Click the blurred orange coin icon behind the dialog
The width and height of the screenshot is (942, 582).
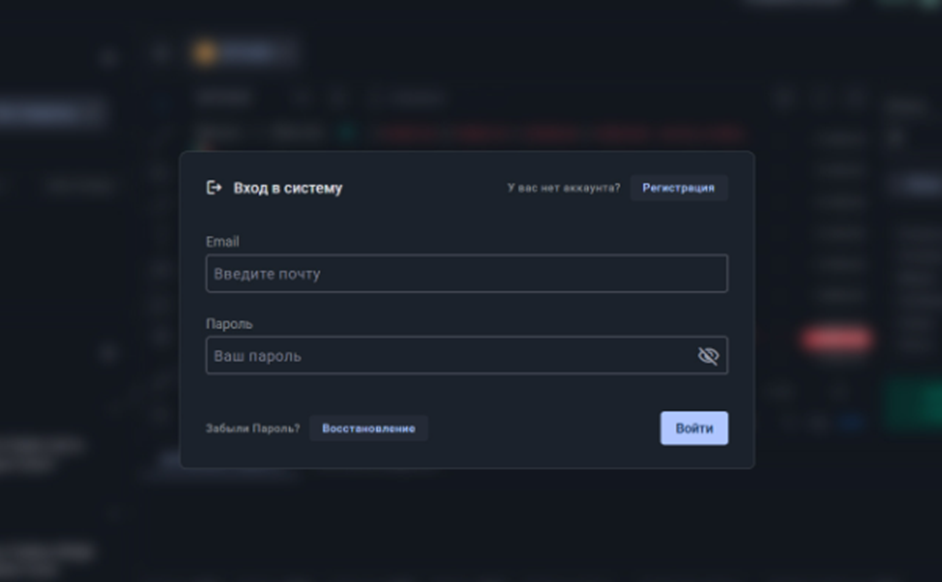204,53
